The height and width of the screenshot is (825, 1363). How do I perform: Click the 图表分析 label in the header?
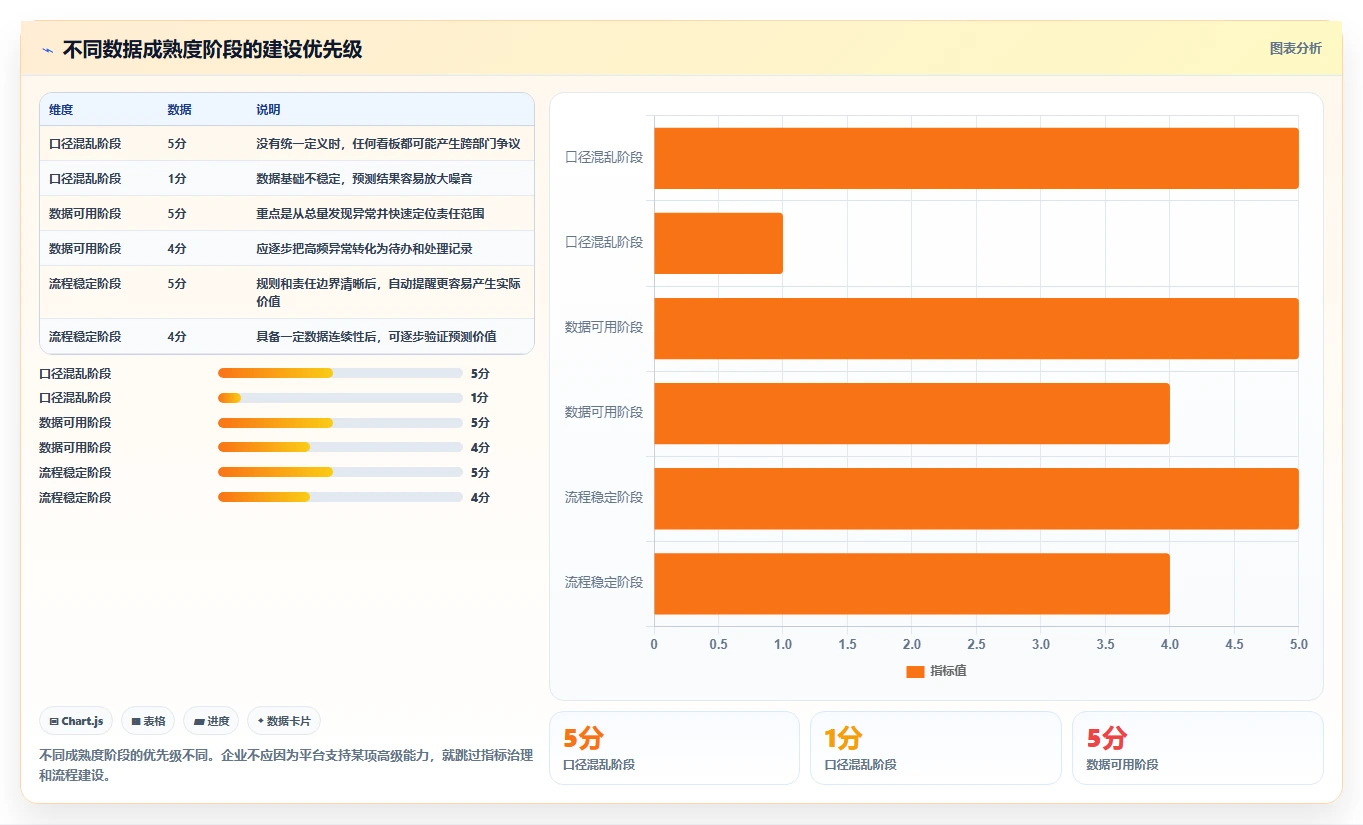1295,48
